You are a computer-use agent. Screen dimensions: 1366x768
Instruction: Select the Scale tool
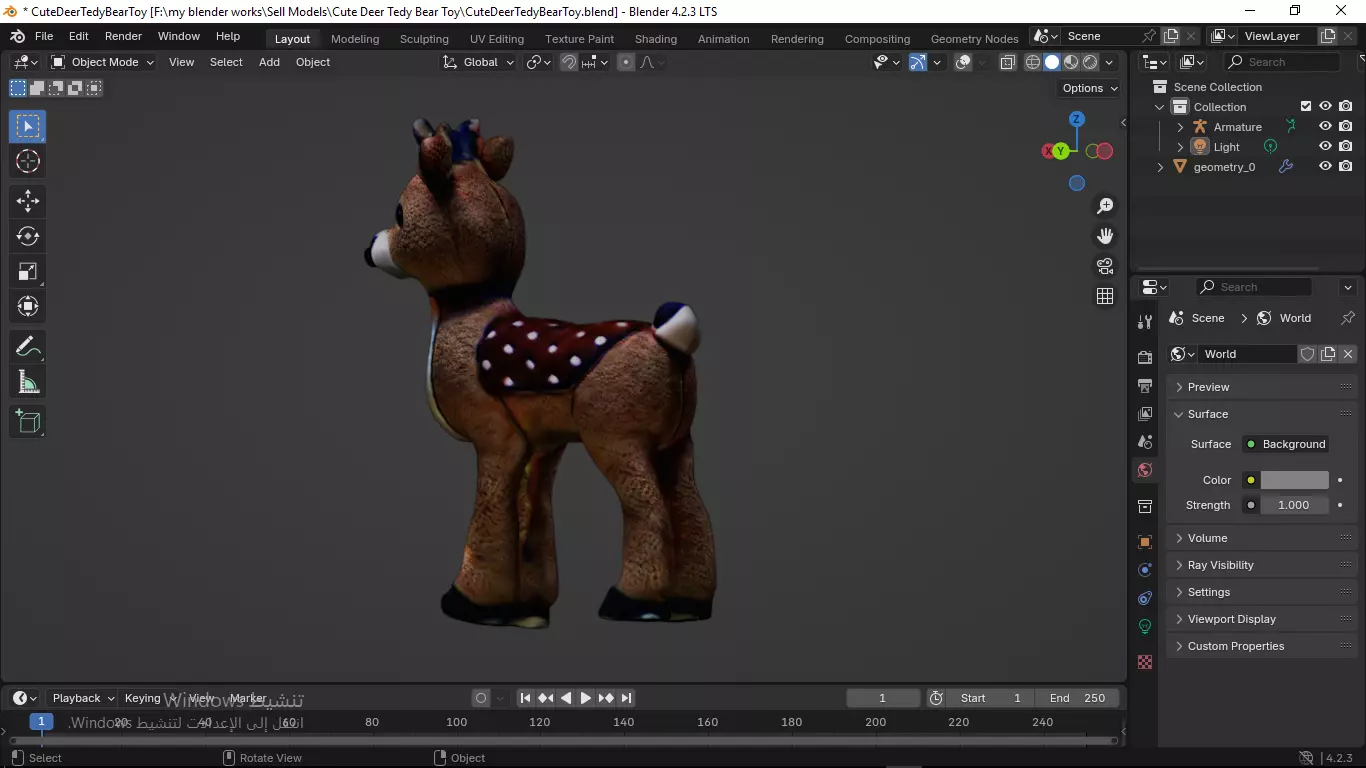(x=28, y=271)
